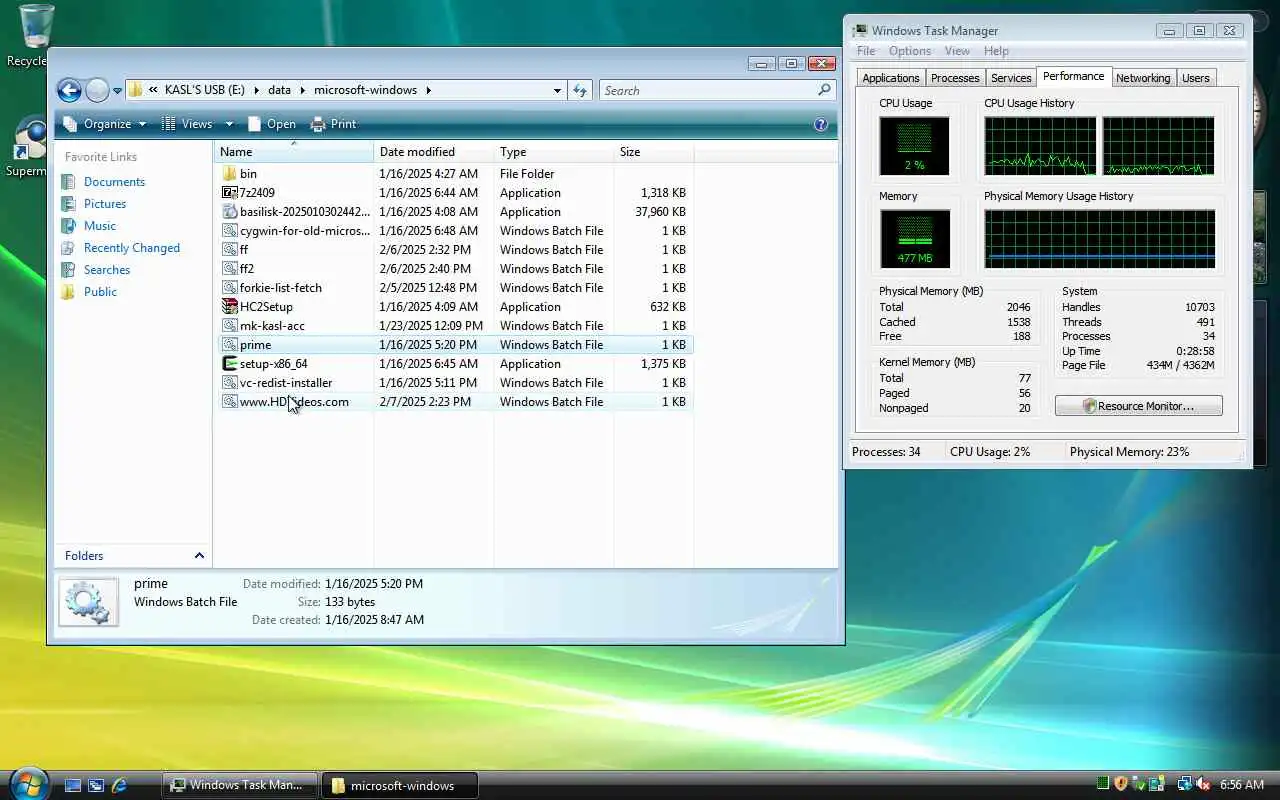1280x800 pixels.
Task: Sort files by the Type column
Action: coord(554,152)
